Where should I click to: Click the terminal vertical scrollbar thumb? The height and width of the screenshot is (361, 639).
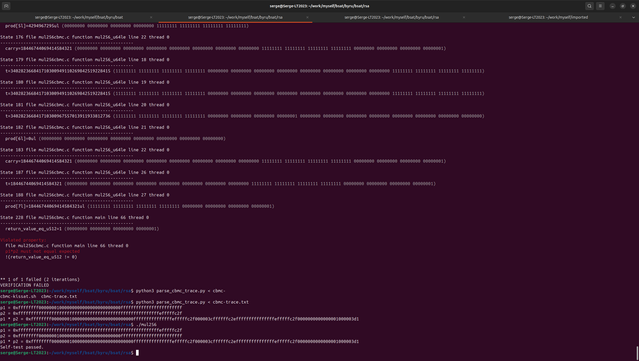point(637,353)
